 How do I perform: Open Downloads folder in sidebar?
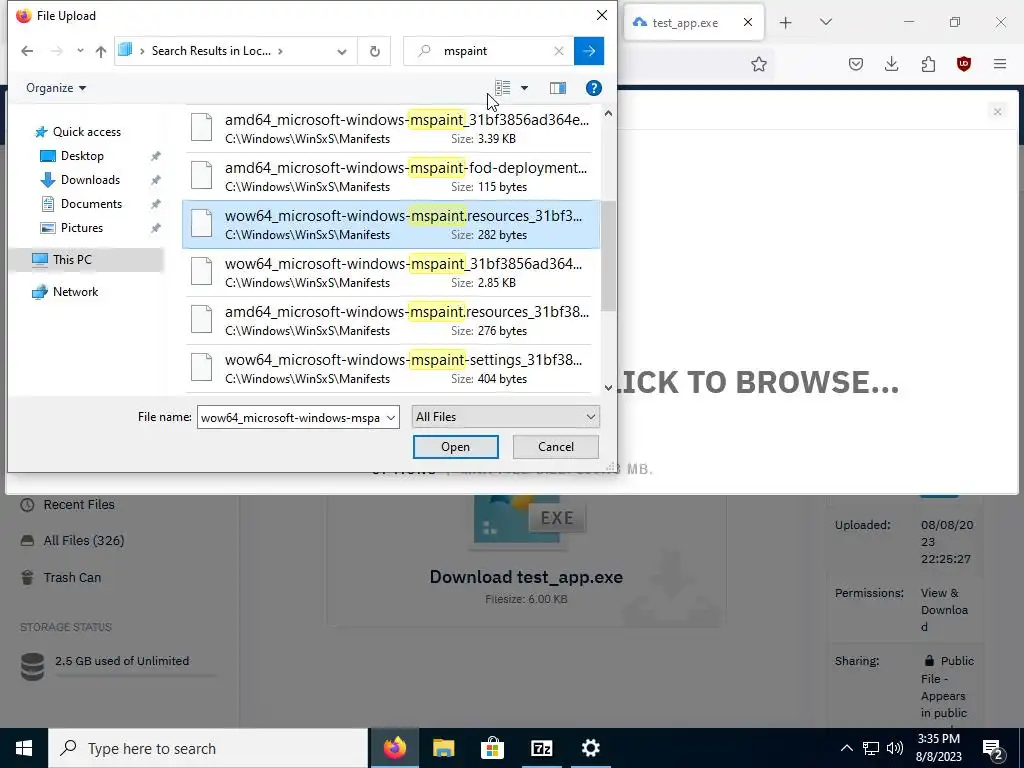pos(90,180)
